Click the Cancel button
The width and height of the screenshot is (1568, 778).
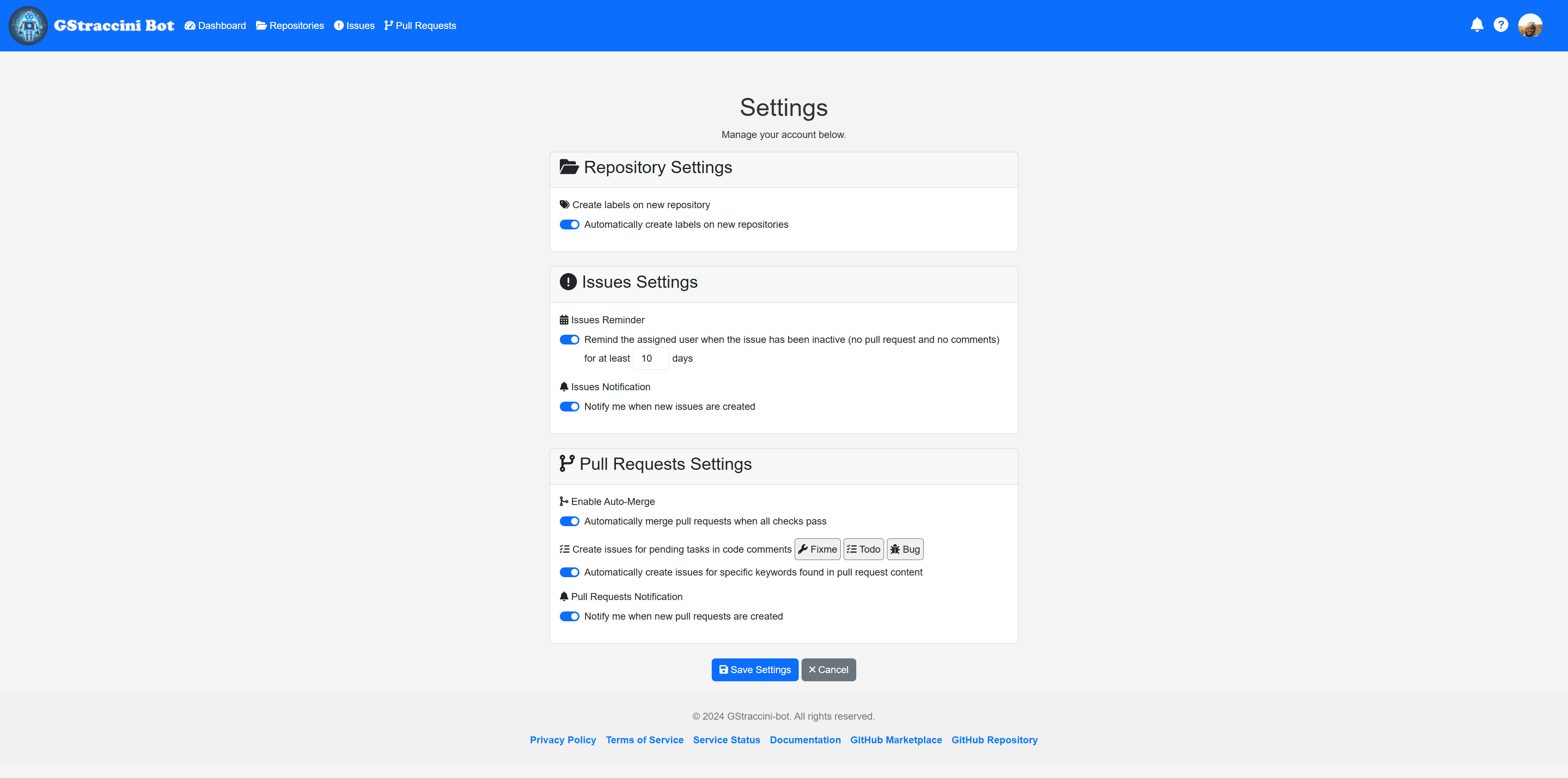pyautogui.click(x=829, y=670)
